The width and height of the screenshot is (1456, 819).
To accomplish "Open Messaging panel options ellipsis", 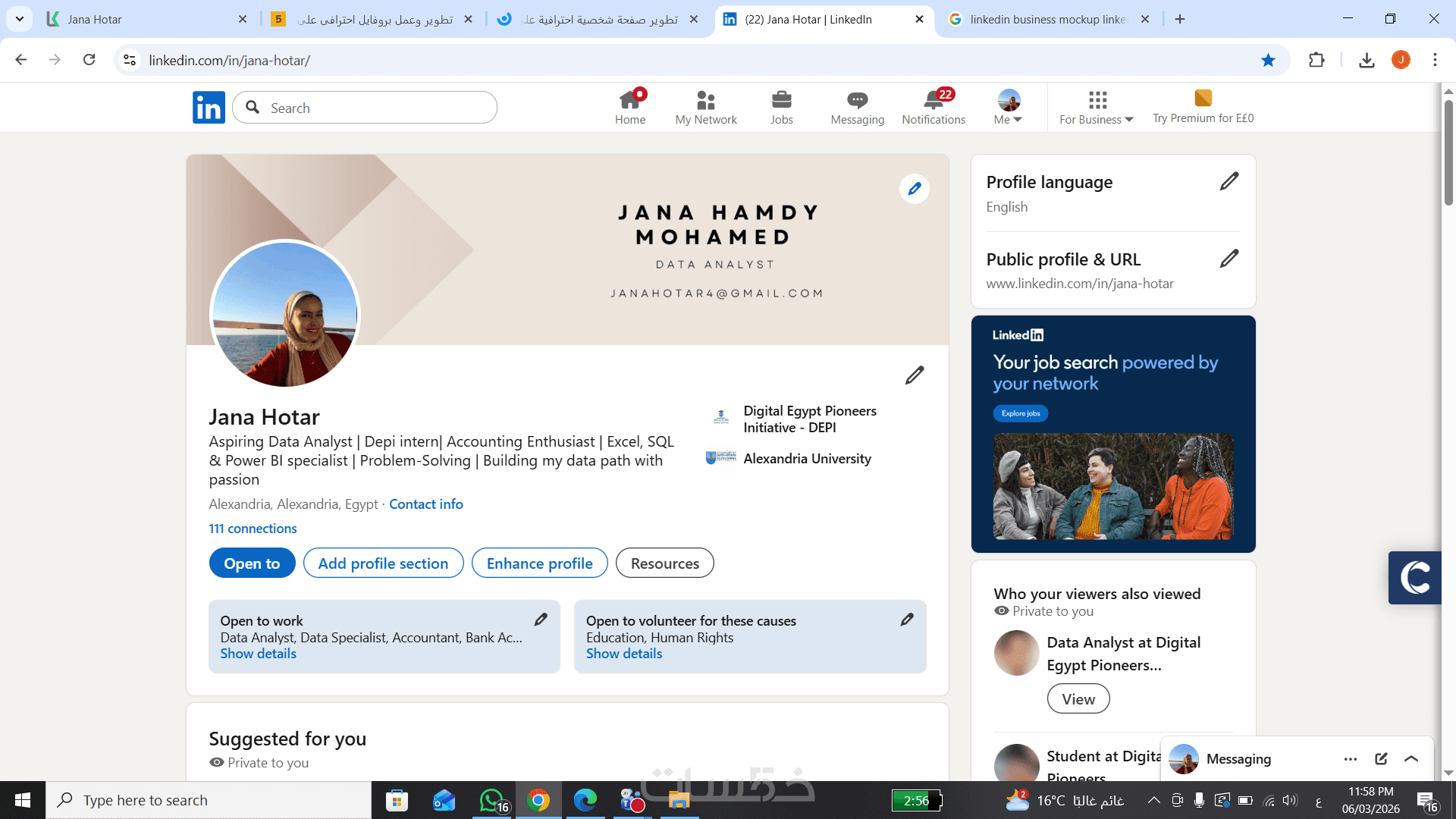I will (x=1351, y=758).
